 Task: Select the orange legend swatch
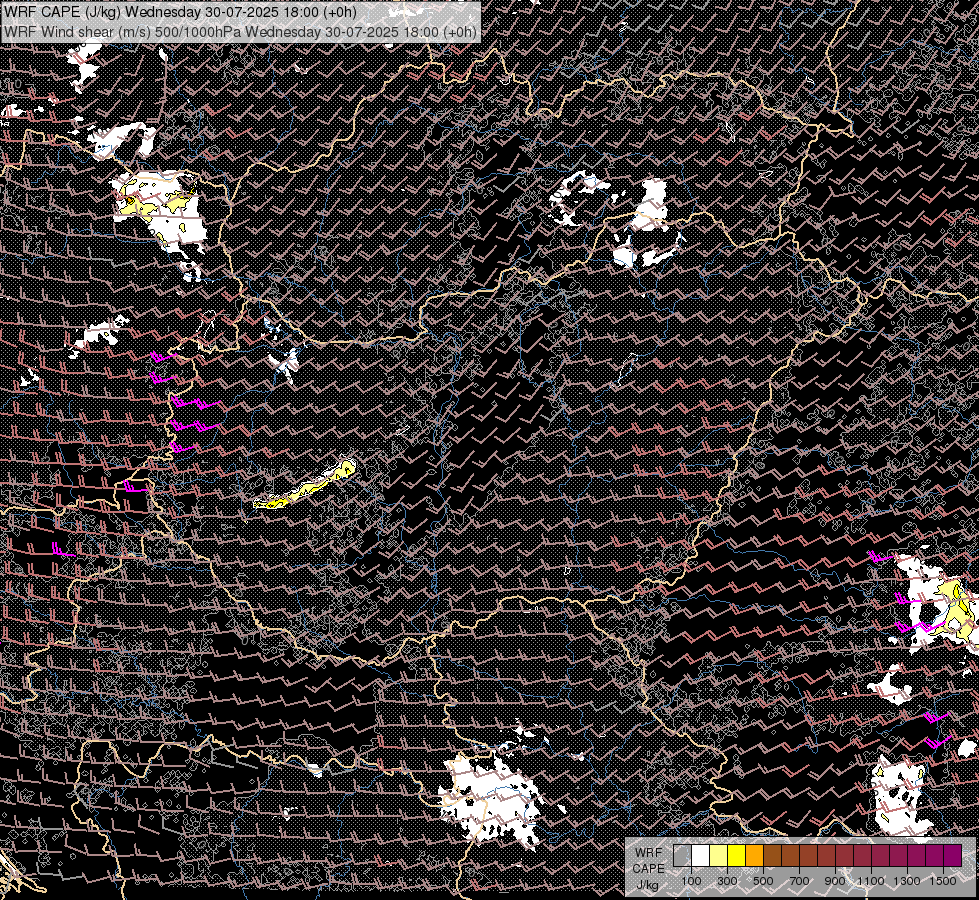754,856
